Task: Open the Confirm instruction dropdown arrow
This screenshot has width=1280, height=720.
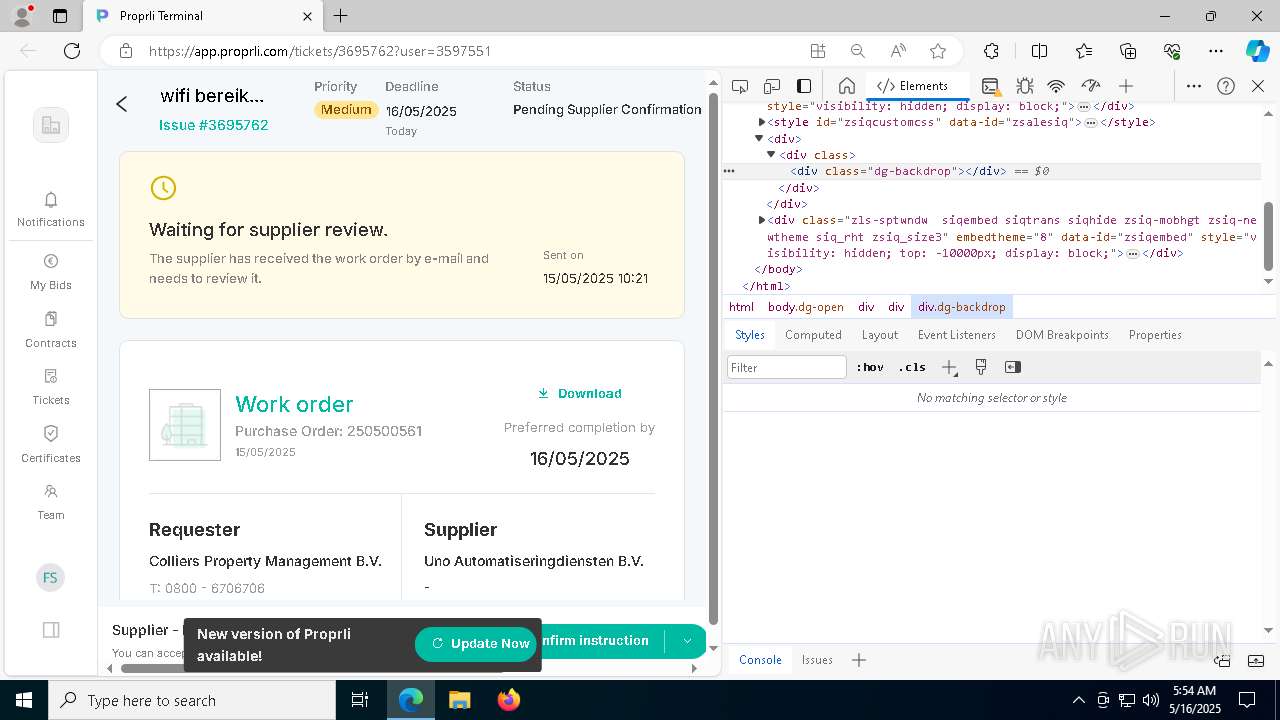Action: [687, 641]
